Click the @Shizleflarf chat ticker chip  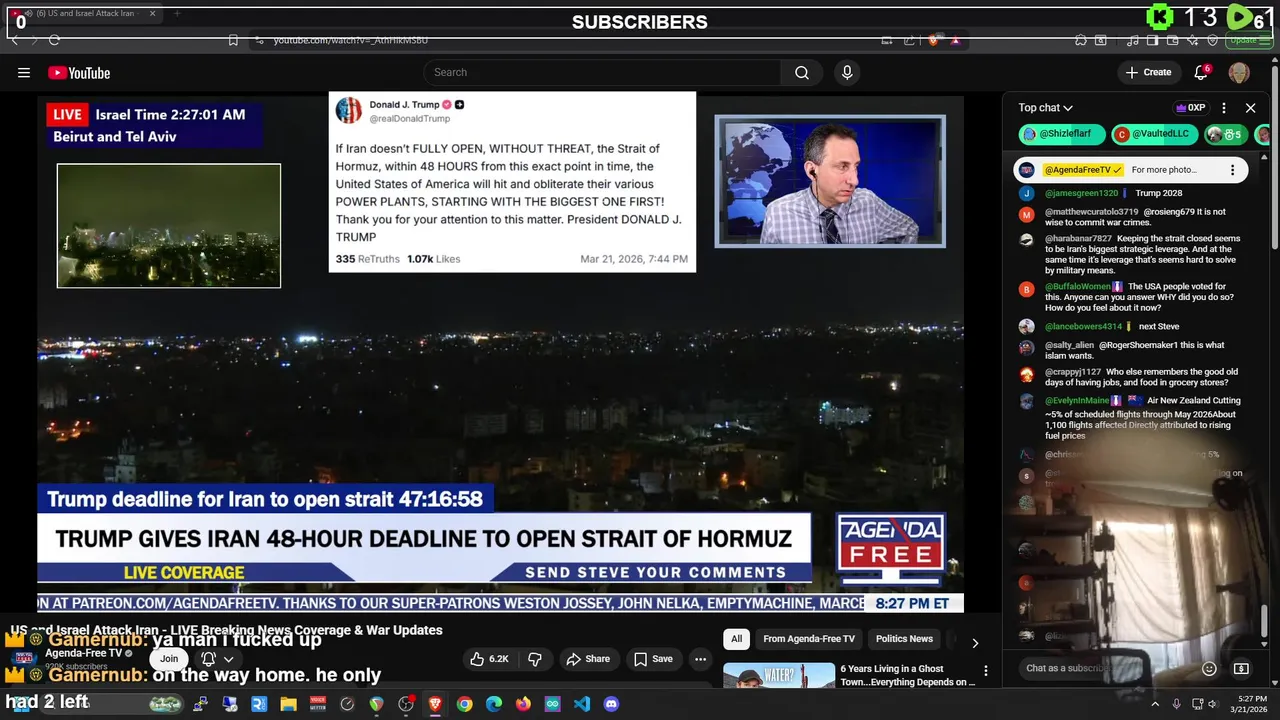click(1062, 134)
